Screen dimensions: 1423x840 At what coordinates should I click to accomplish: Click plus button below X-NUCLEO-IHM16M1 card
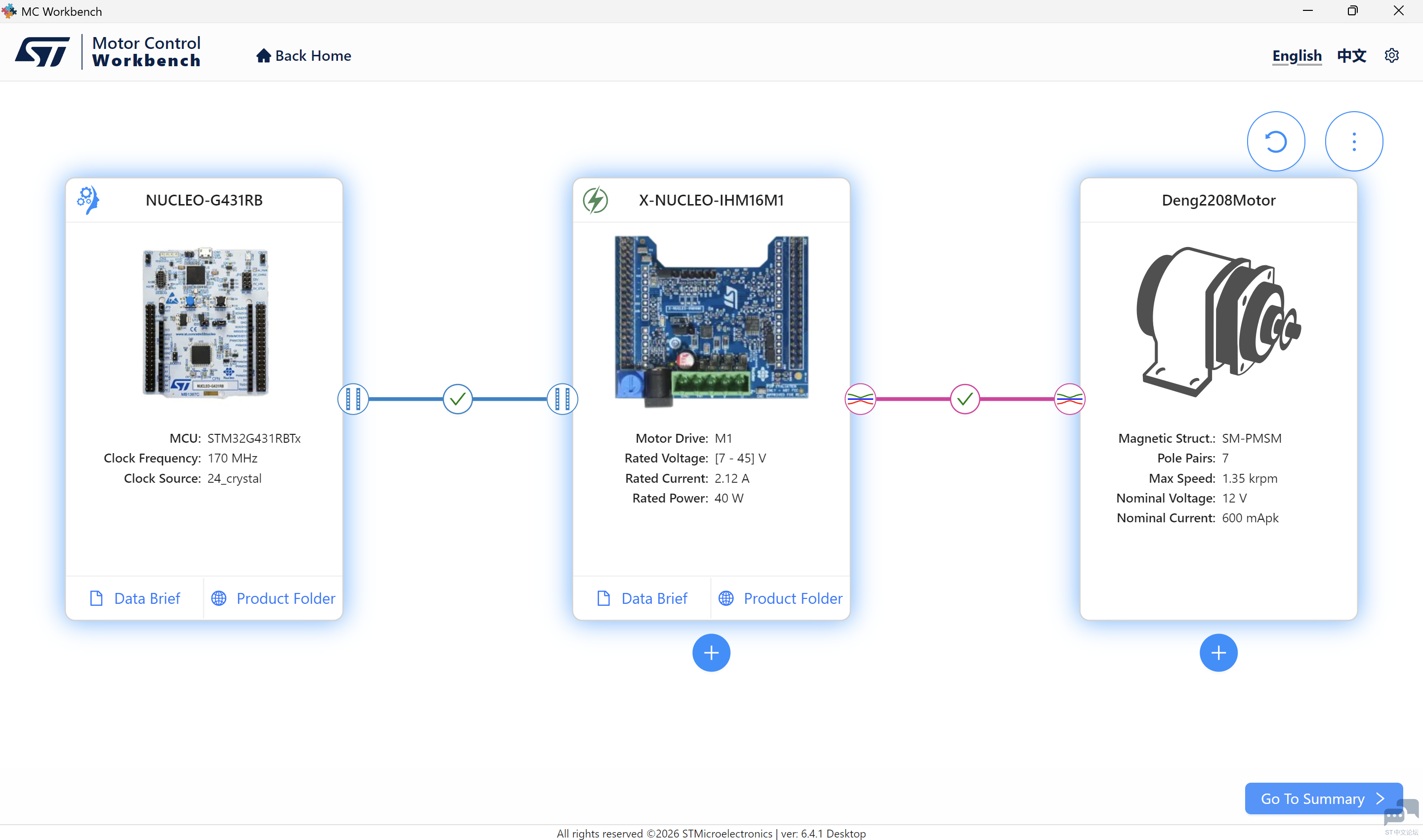[x=711, y=653]
